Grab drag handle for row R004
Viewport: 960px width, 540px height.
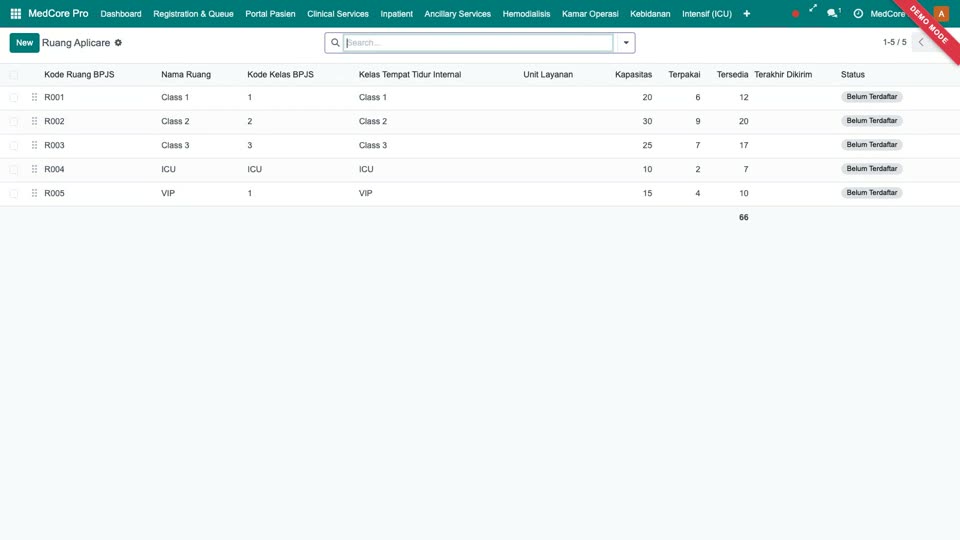(34, 169)
